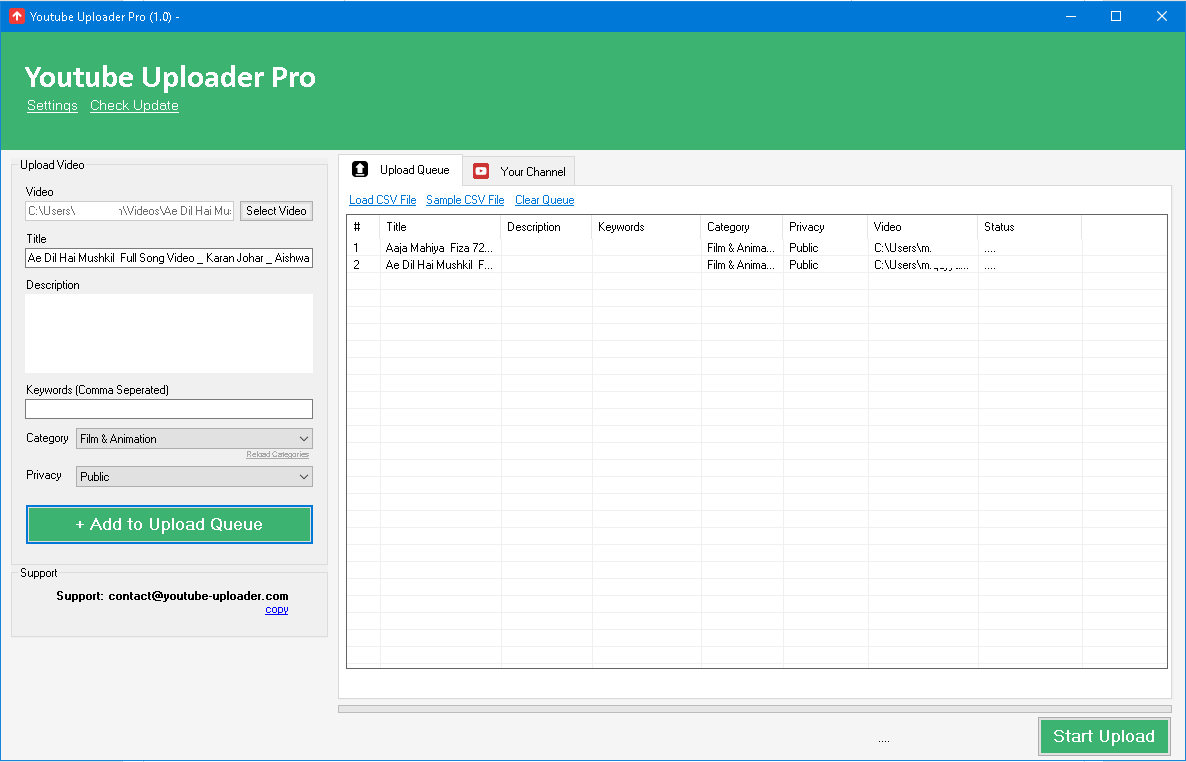
Task: Open the Sample CSV File link
Action: pyautogui.click(x=464, y=200)
